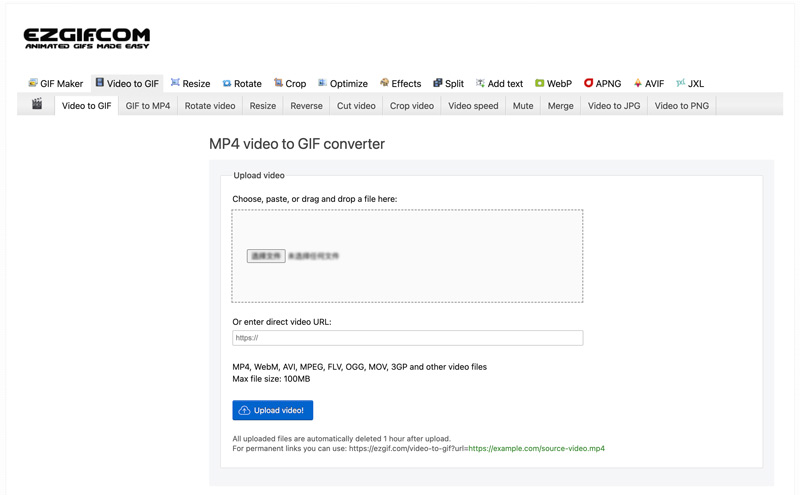Open the WebP tools icon
Viewport: 800px width, 495px height.
pos(539,84)
